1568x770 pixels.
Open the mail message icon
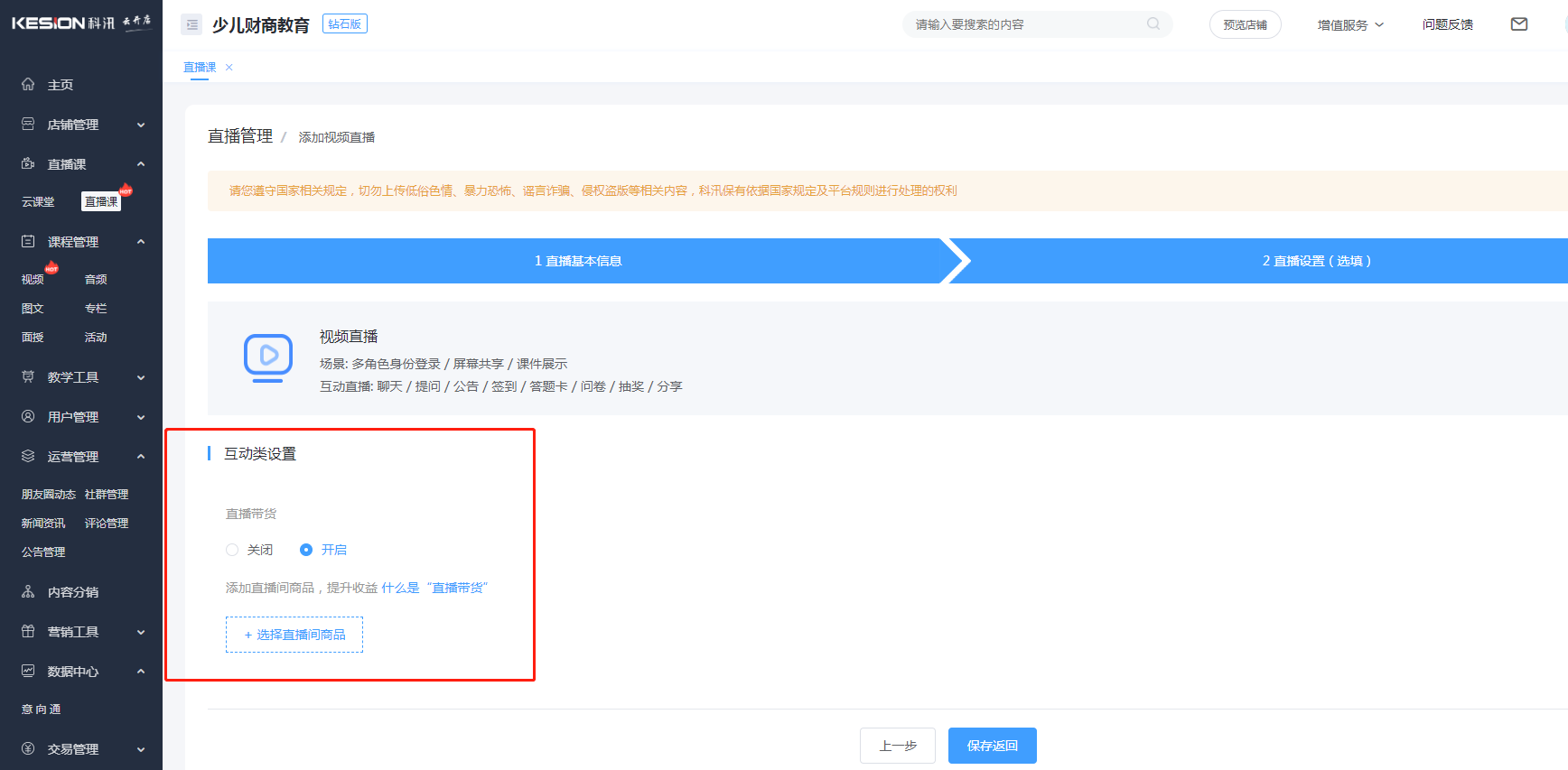click(1519, 24)
